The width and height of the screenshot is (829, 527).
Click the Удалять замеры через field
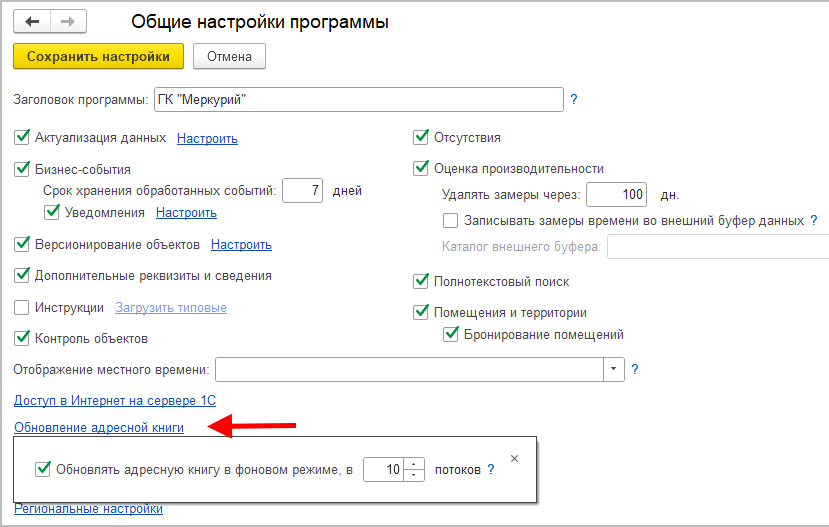click(x=616, y=195)
